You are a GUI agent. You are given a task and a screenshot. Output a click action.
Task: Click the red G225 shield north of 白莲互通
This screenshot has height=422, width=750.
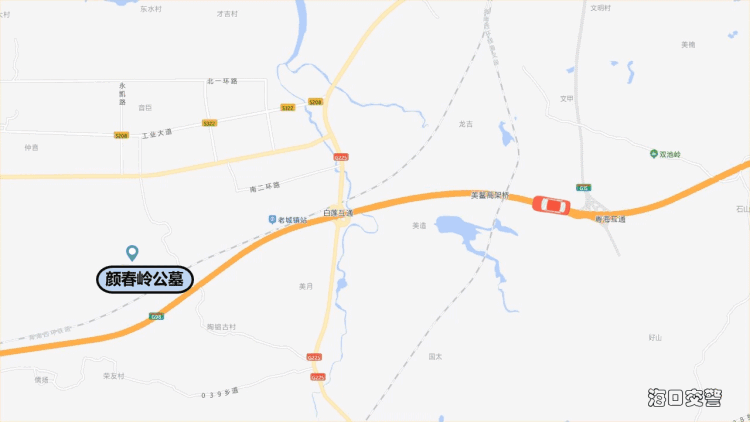pyautogui.click(x=341, y=157)
